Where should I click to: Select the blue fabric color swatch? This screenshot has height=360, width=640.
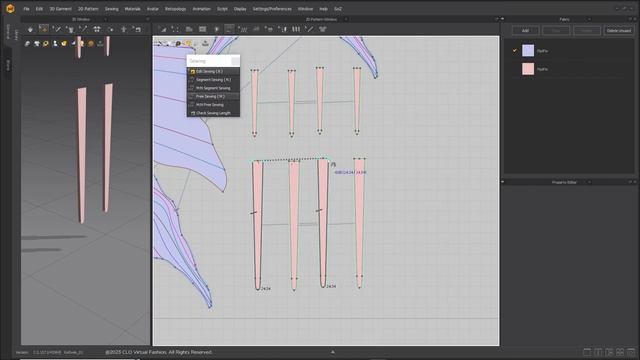click(x=528, y=51)
